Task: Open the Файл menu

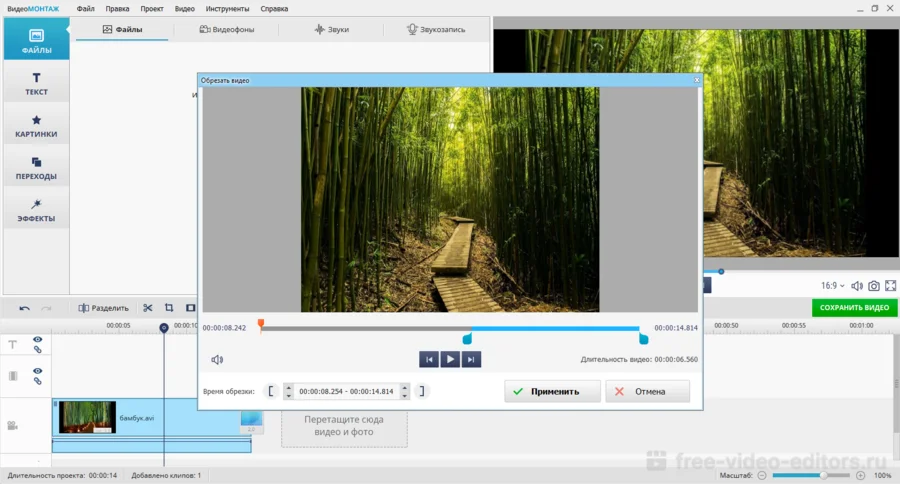Action: (86, 9)
